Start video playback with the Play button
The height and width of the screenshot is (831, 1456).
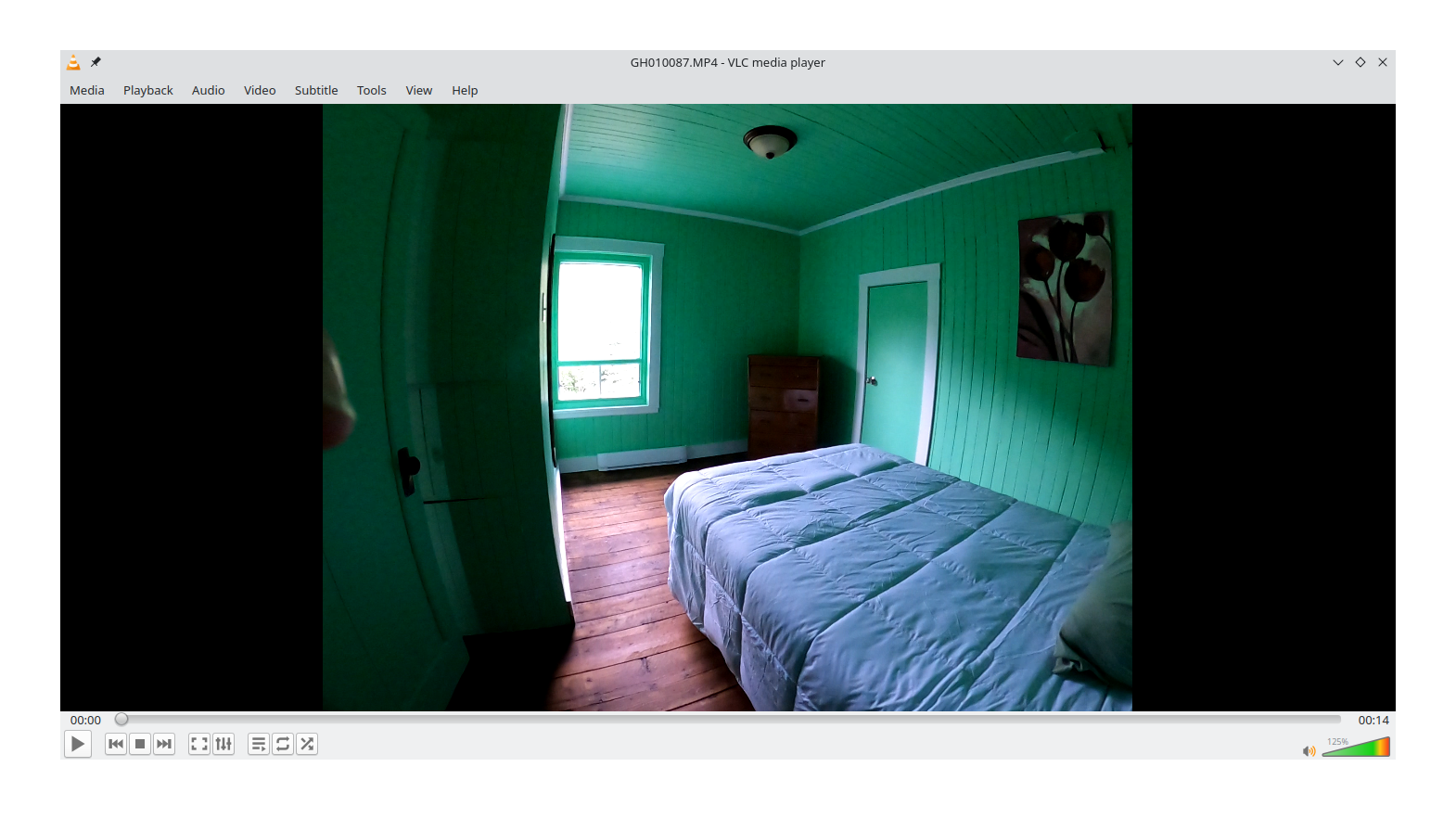click(x=78, y=744)
